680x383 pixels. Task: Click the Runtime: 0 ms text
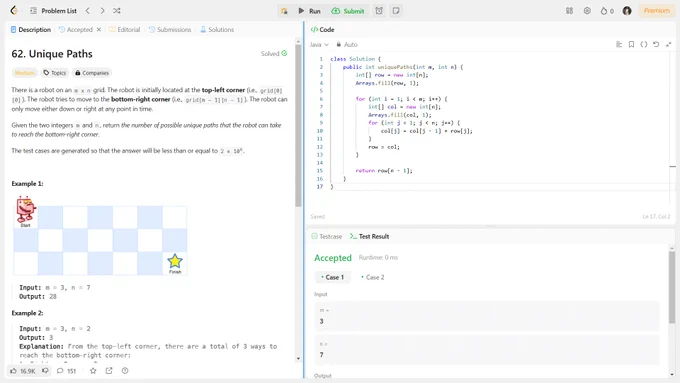378,258
